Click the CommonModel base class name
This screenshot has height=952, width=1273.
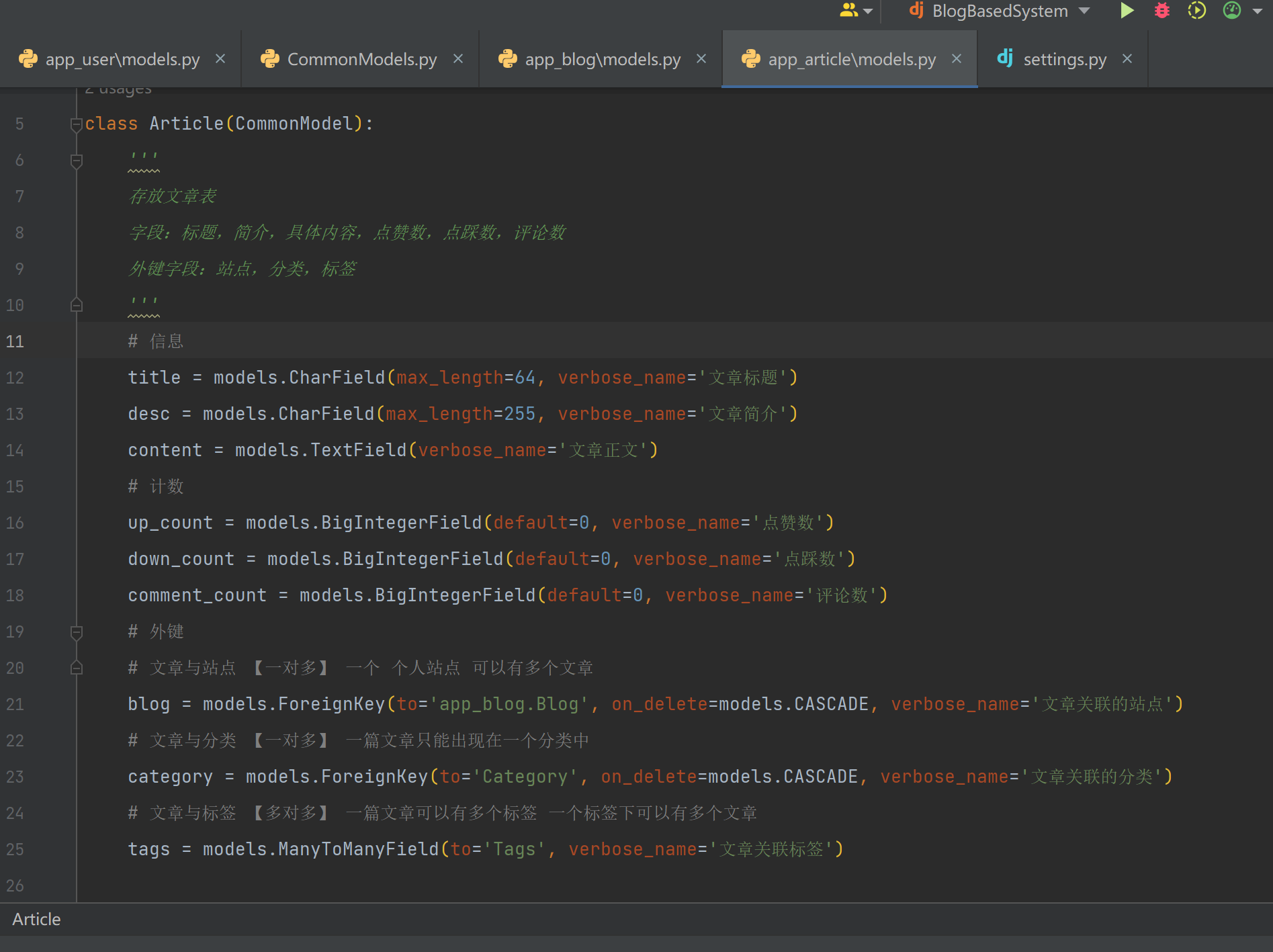click(294, 124)
